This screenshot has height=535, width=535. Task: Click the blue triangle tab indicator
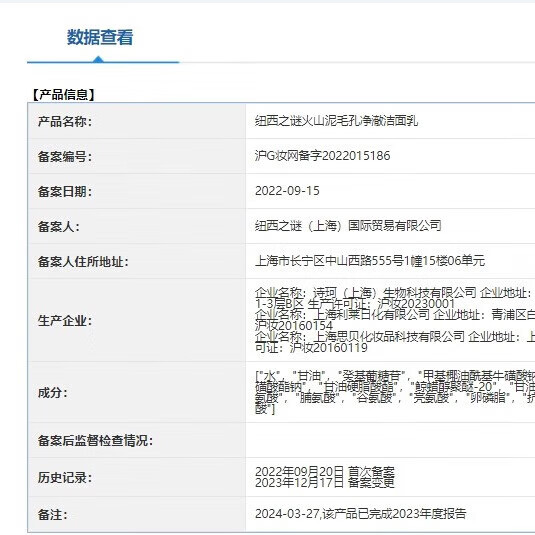click(98, 59)
